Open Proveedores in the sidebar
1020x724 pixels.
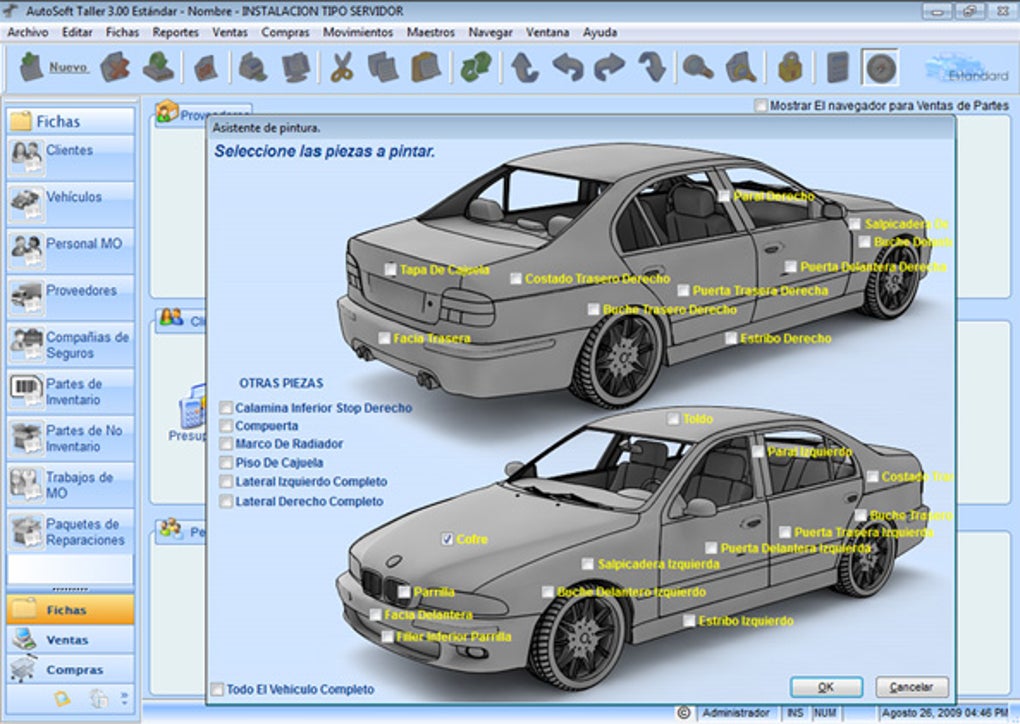click(70, 297)
